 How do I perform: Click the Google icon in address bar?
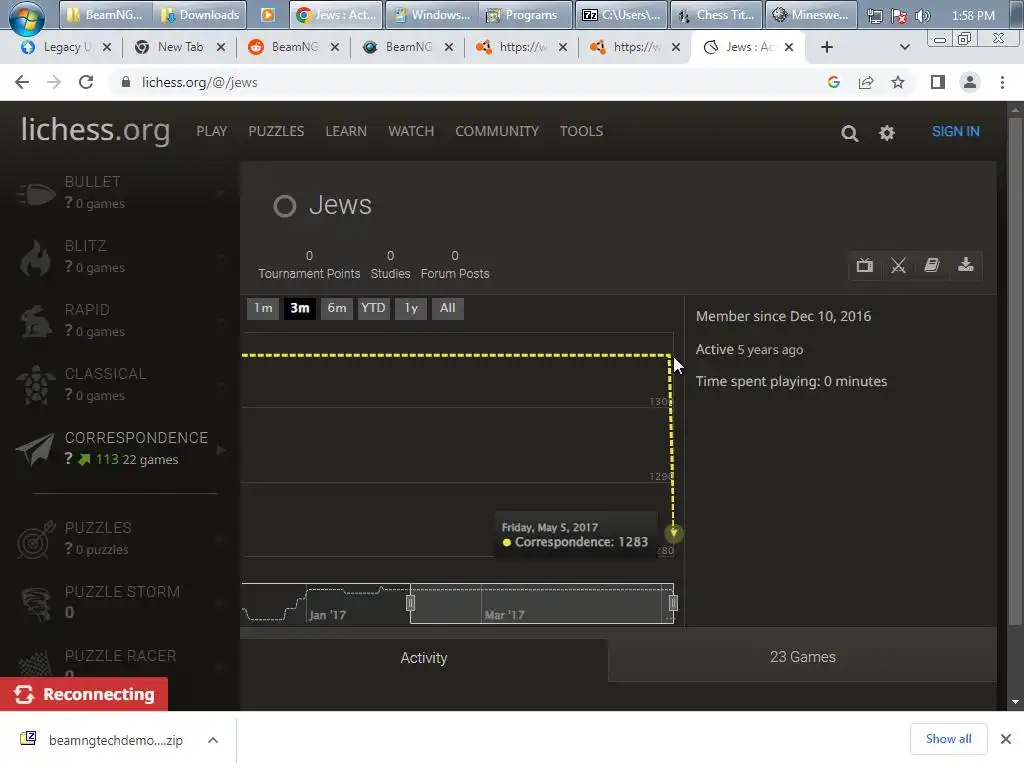tap(833, 82)
